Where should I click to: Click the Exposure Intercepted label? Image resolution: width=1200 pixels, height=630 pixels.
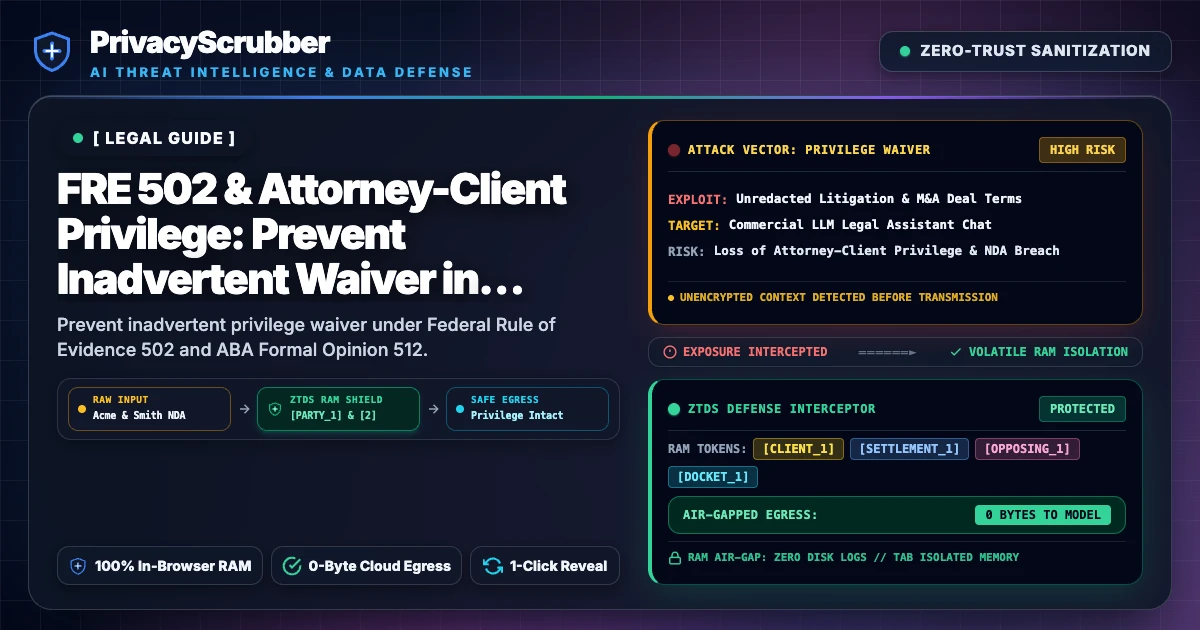pyautogui.click(x=755, y=352)
